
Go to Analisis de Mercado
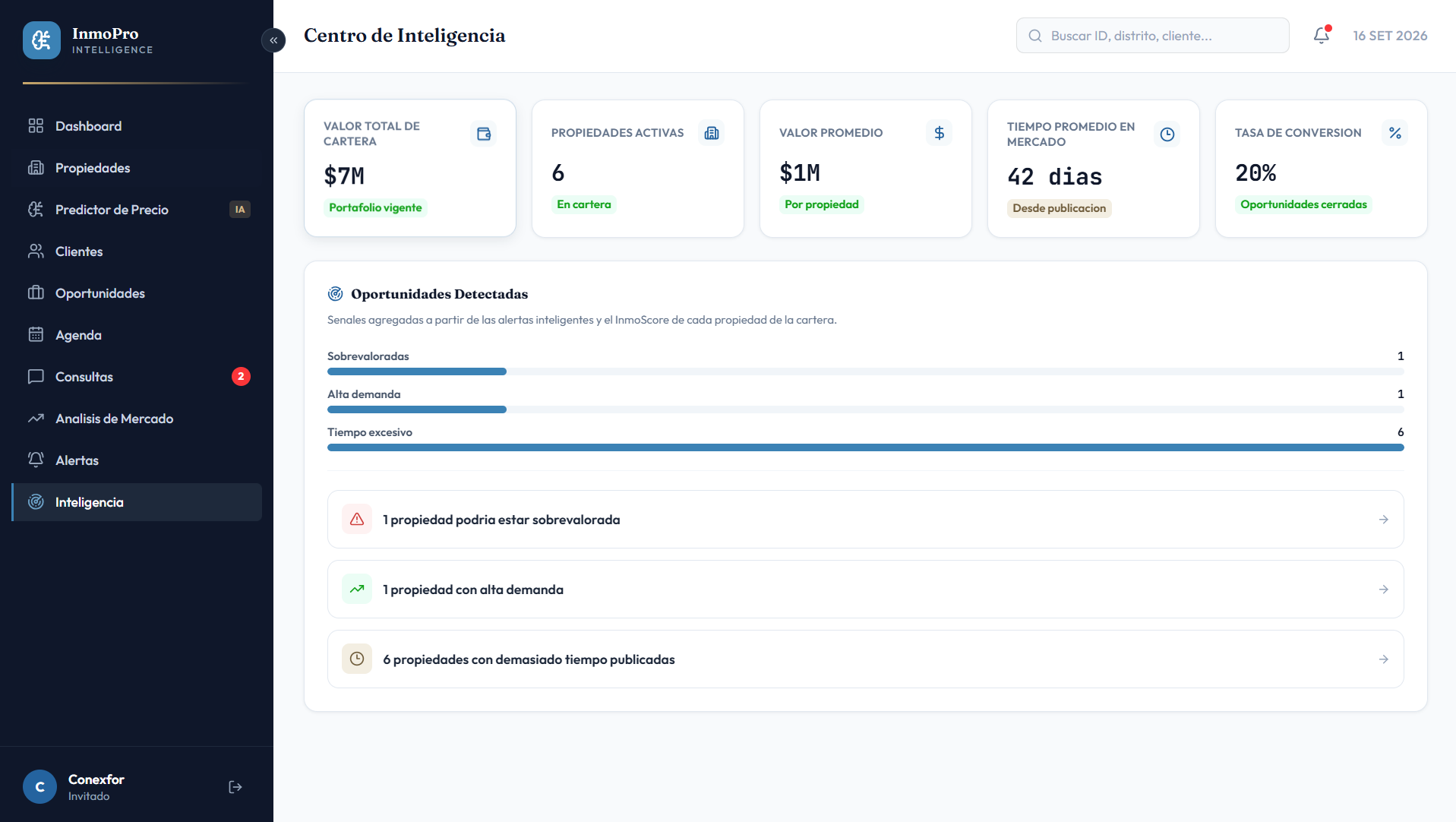point(137,419)
